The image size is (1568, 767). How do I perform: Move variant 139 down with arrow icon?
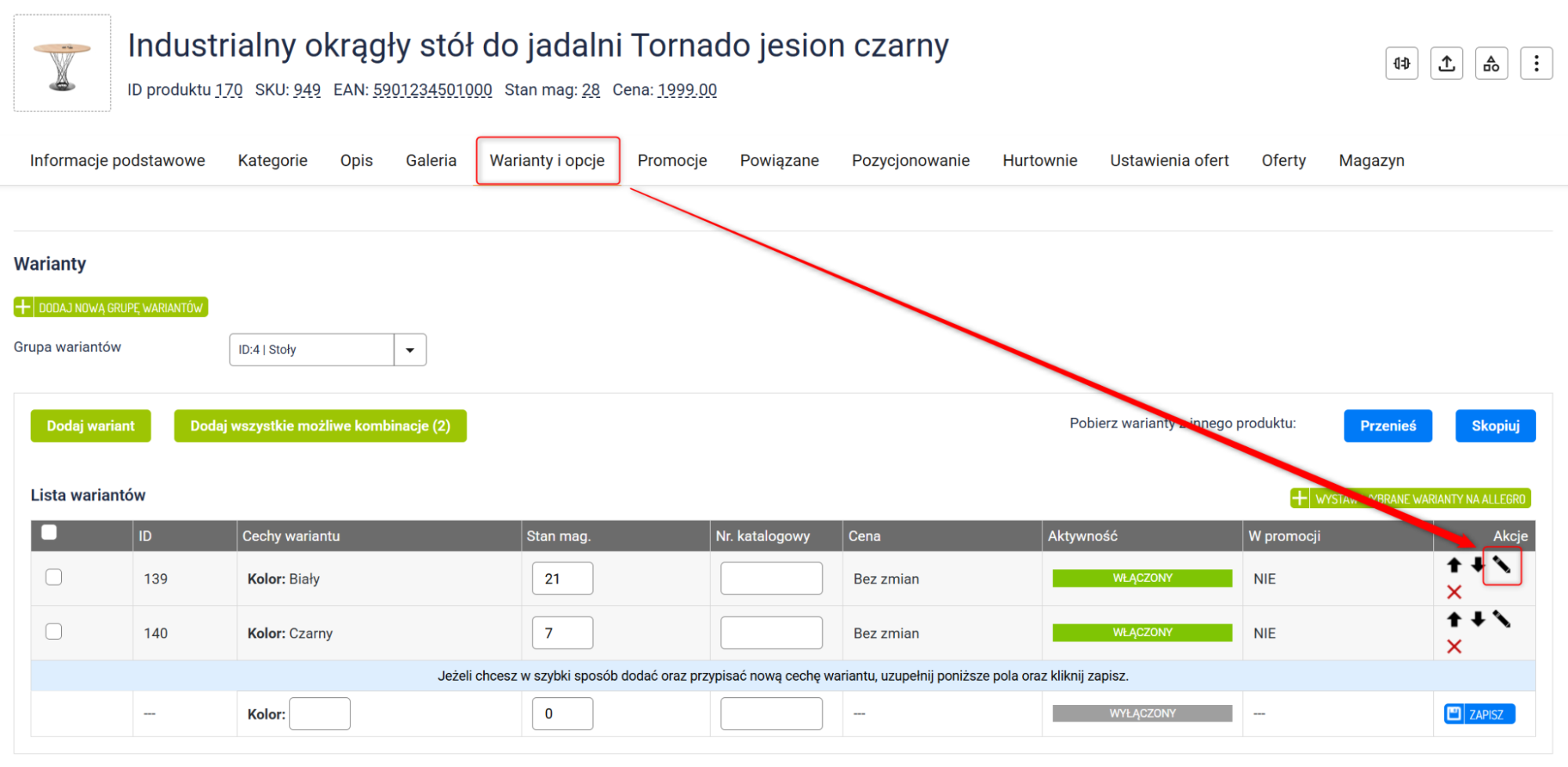tap(1478, 565)
